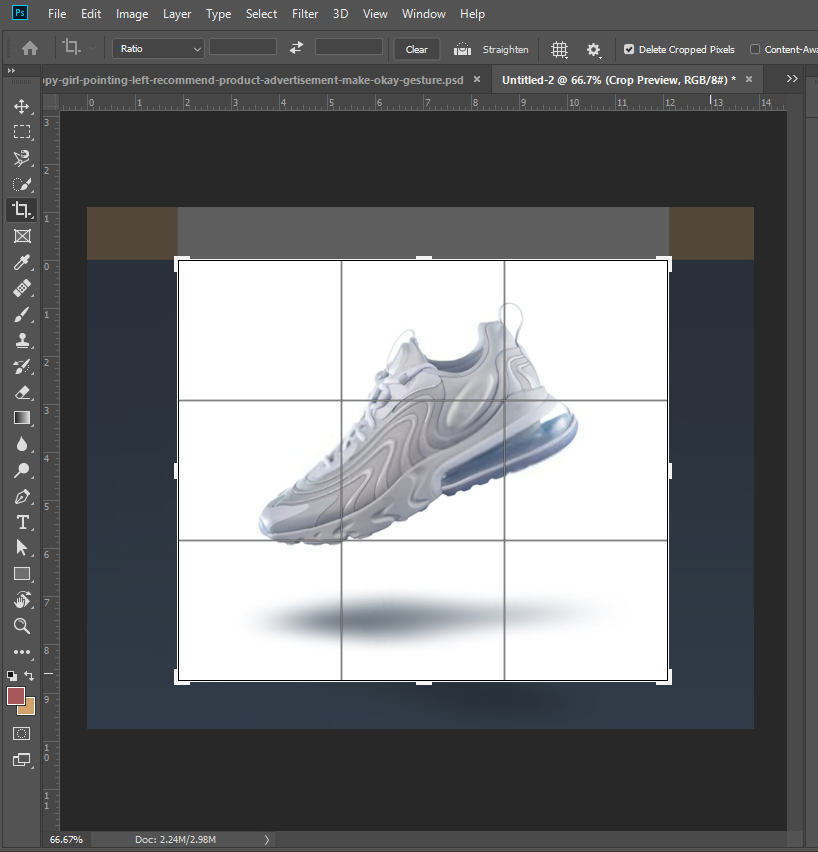Screen dimensions: 818x852
Task: Select the Zoom tool
Action: pyautogui.click(x=22, y=626)
